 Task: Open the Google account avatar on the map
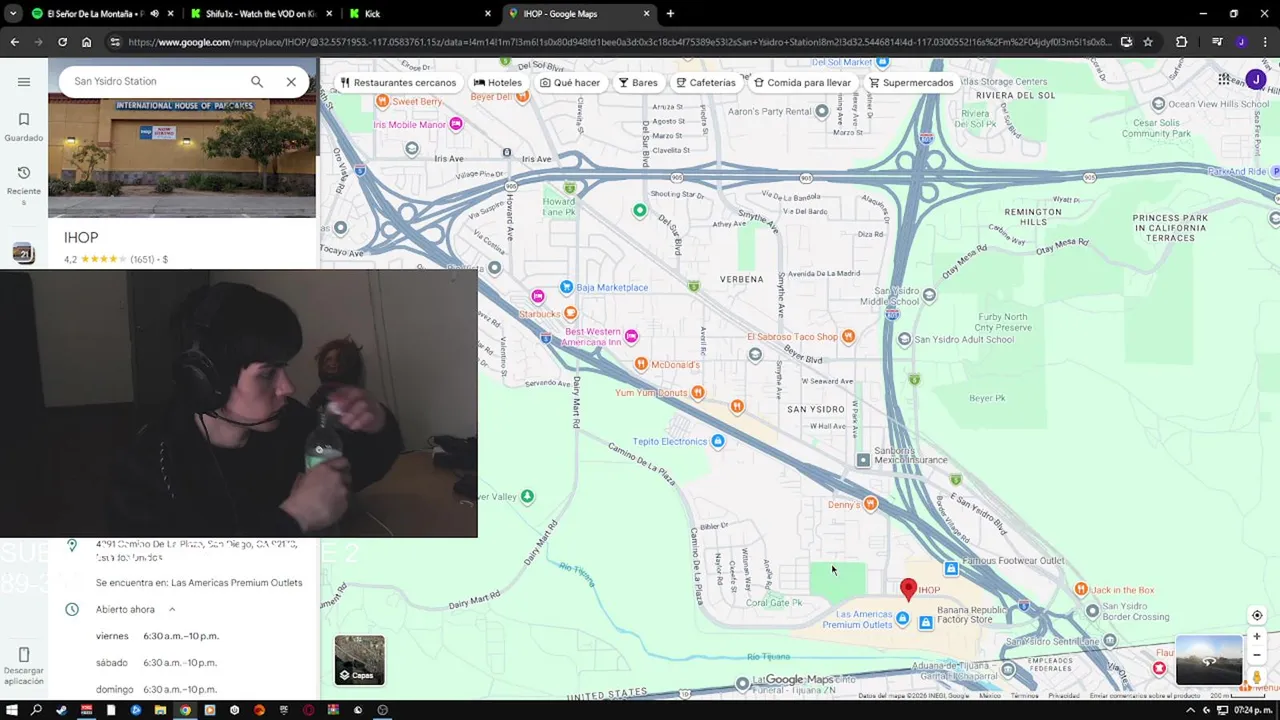[x=1256, y=80]
